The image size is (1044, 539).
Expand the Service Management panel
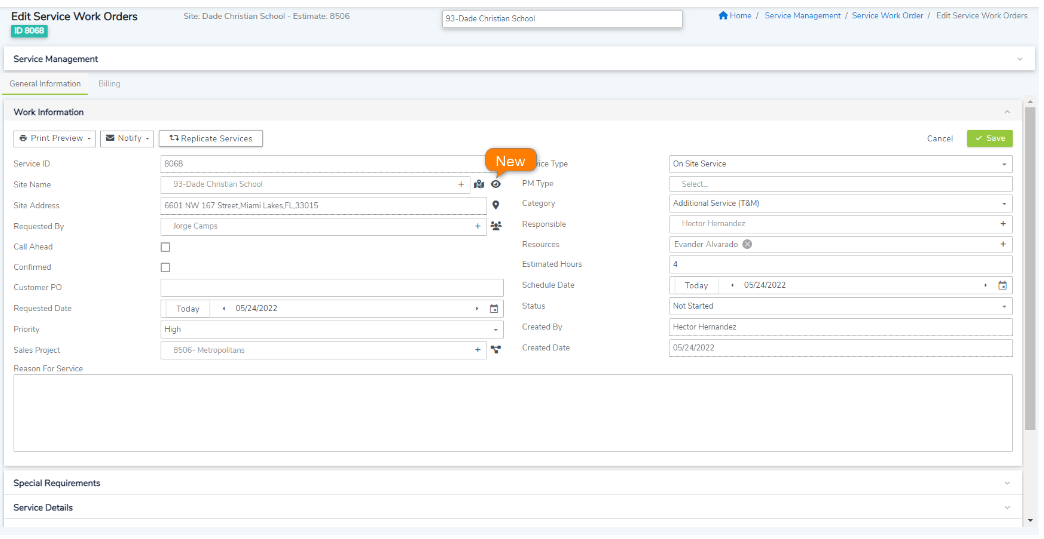[x=1019, y=59]
